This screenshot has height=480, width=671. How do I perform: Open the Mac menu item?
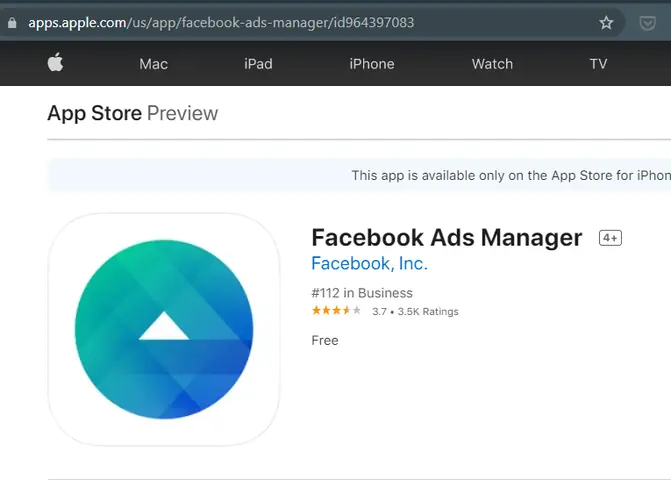(153, 64)
